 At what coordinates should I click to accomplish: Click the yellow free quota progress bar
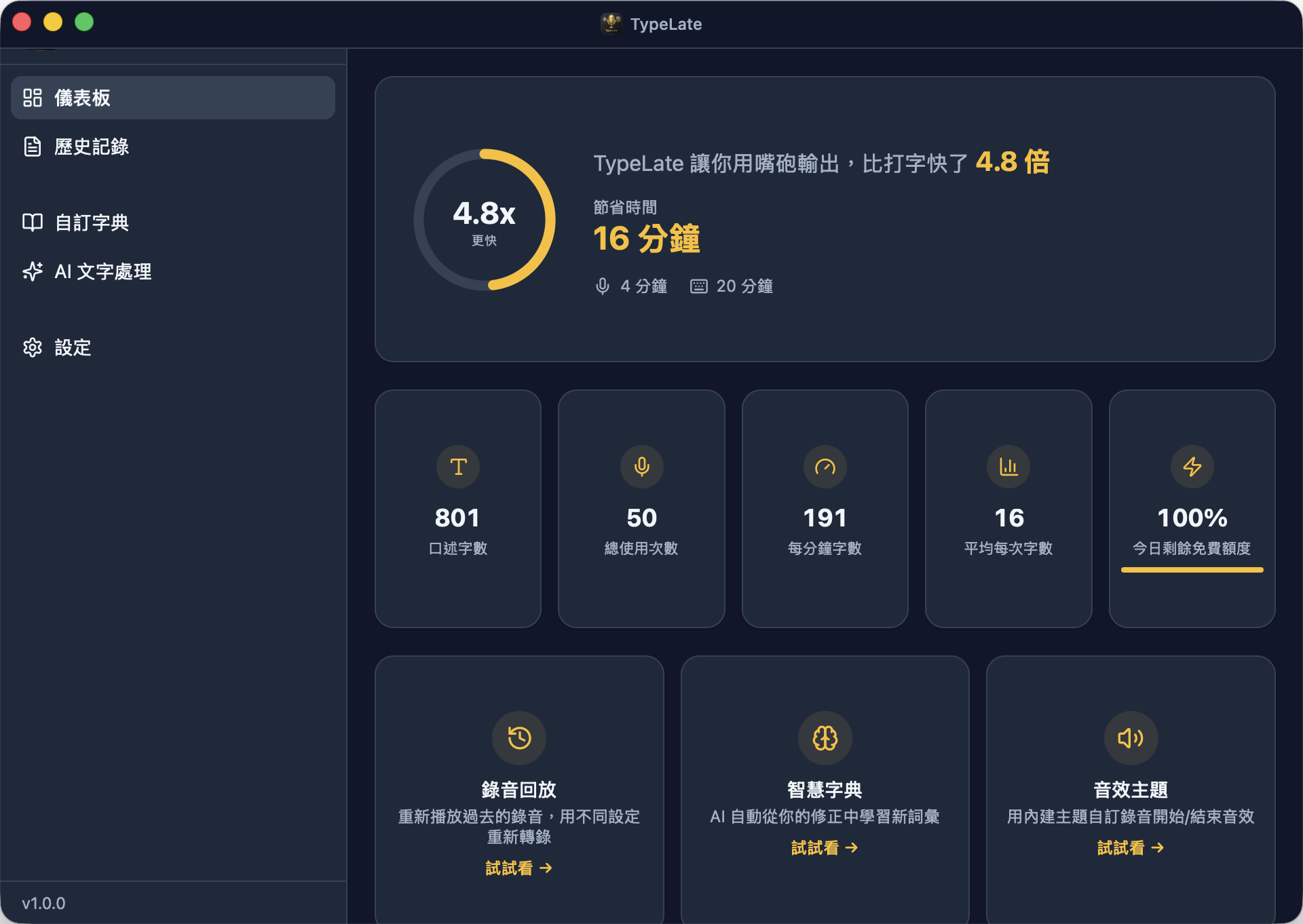click(1192, 570)
